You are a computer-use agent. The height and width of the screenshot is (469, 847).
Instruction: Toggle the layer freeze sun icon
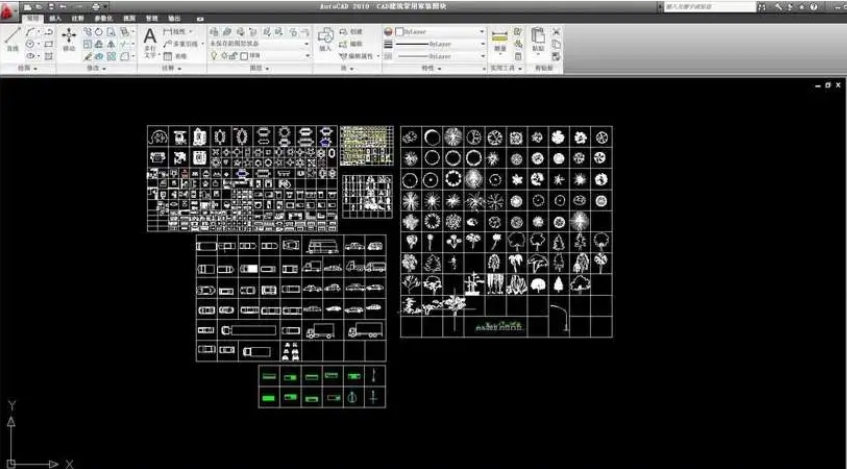(224, 56)
